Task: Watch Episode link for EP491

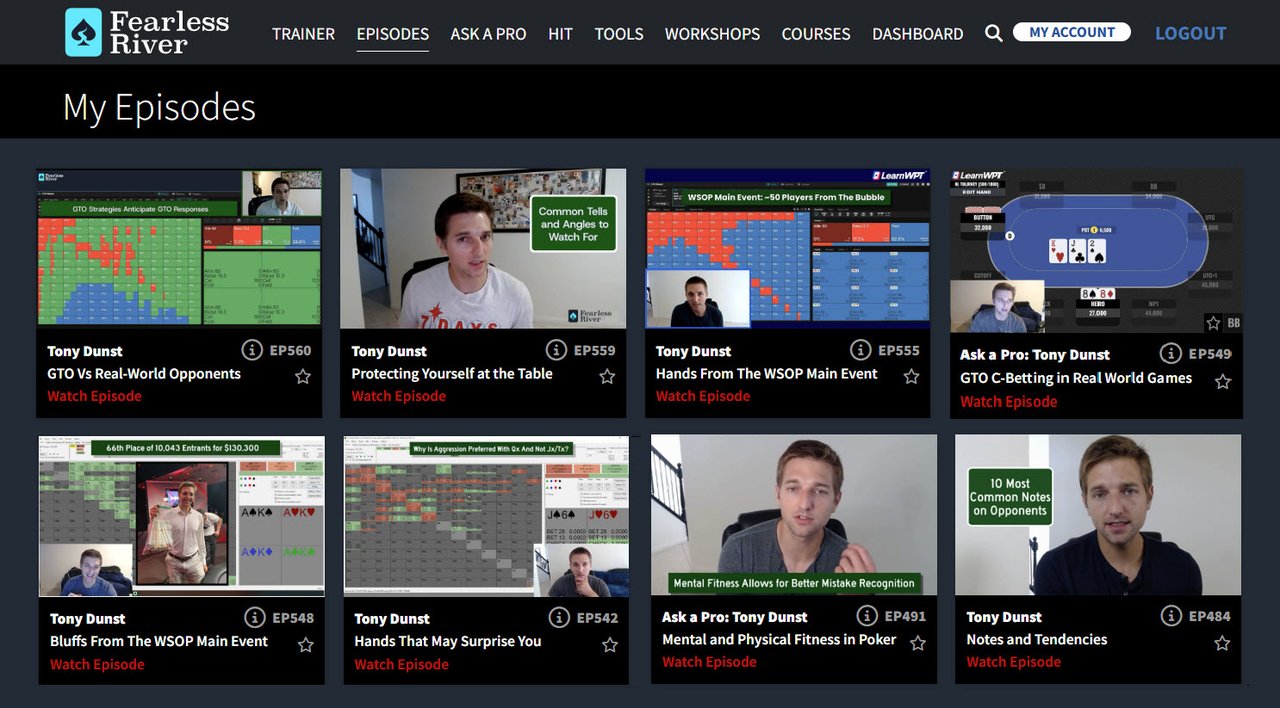Action: click(709, 662)
